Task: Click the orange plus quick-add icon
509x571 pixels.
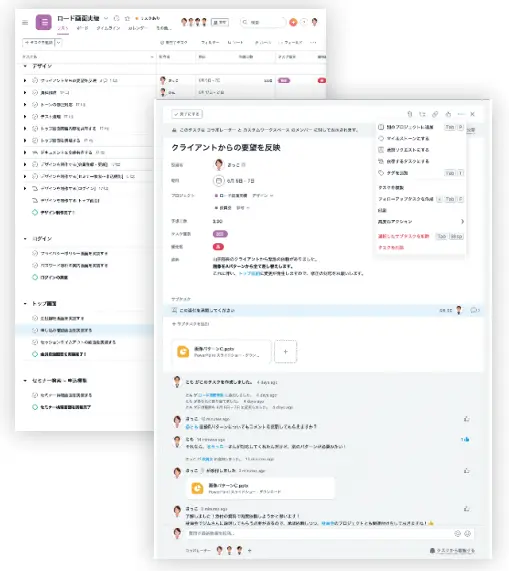Action: [293, 22]
